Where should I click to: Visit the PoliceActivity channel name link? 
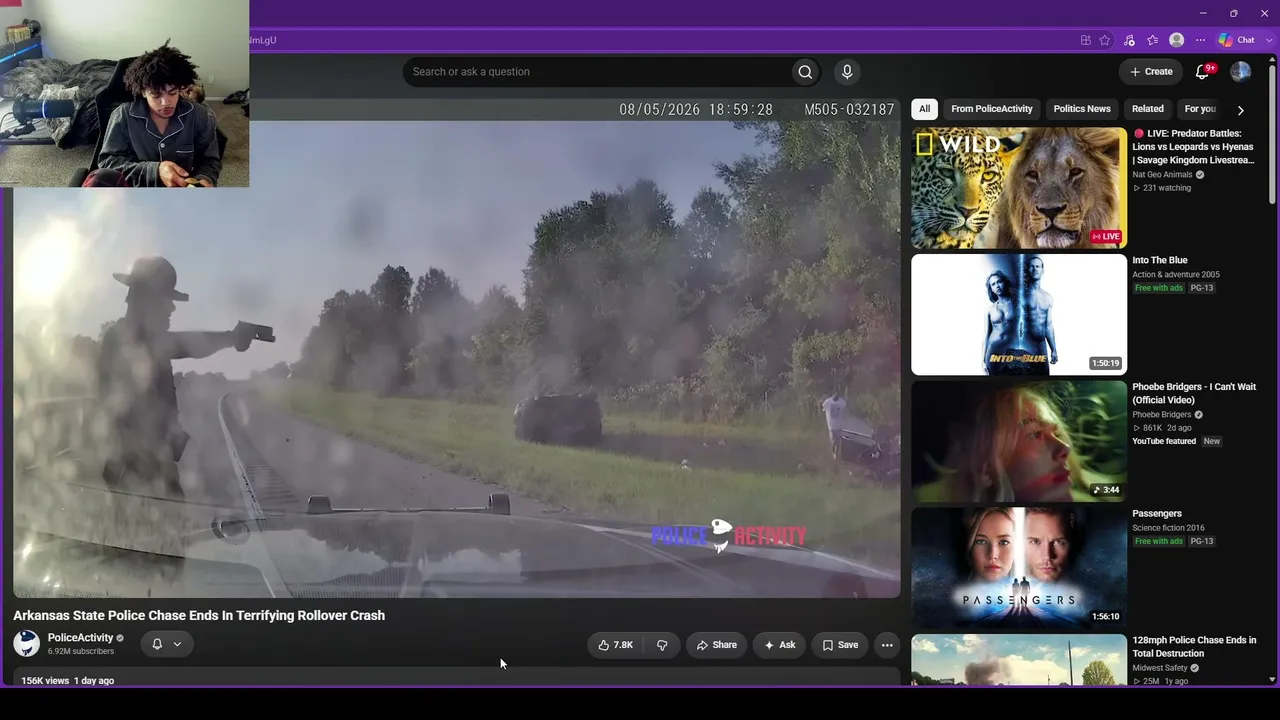[x=81, y=638]
